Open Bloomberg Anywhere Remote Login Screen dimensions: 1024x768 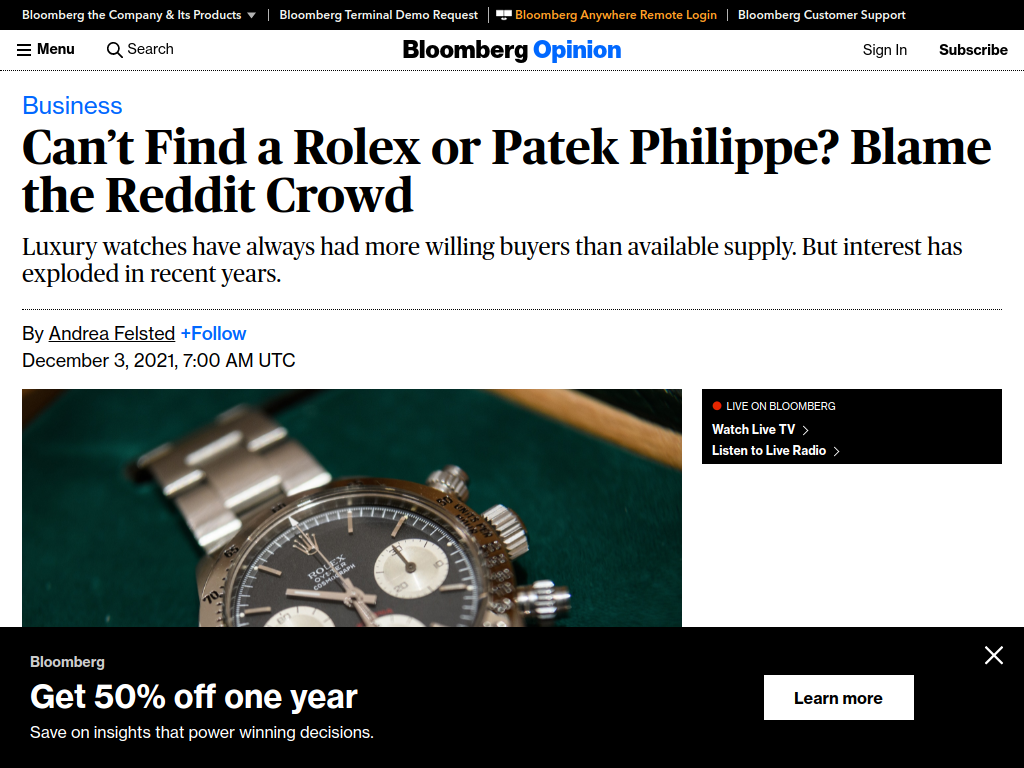click(x=616, y=15)
